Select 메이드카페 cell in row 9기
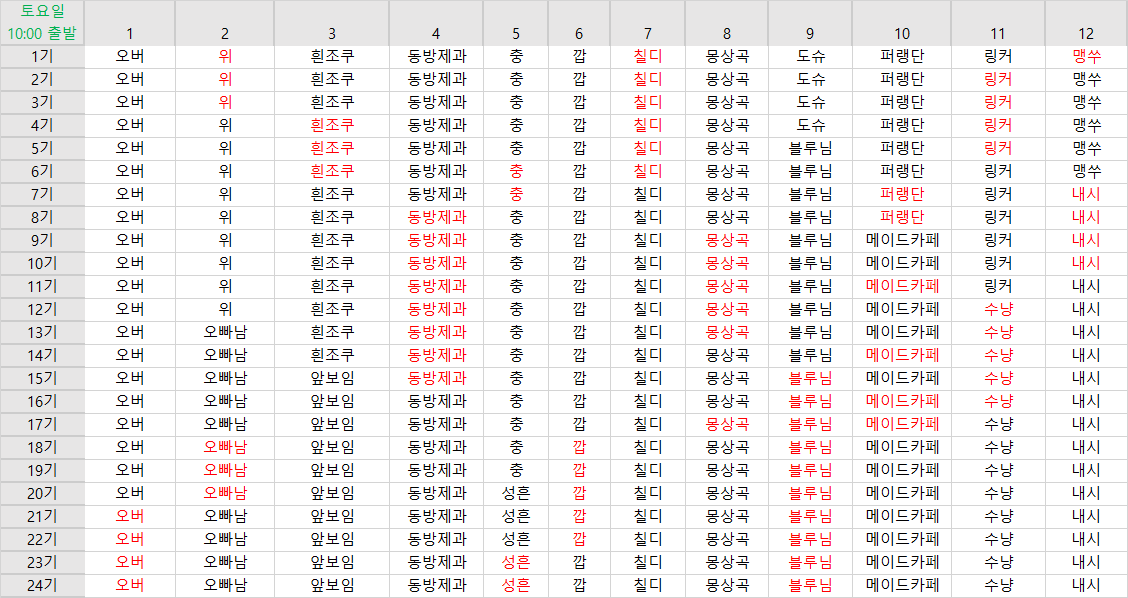 [902, 240]
